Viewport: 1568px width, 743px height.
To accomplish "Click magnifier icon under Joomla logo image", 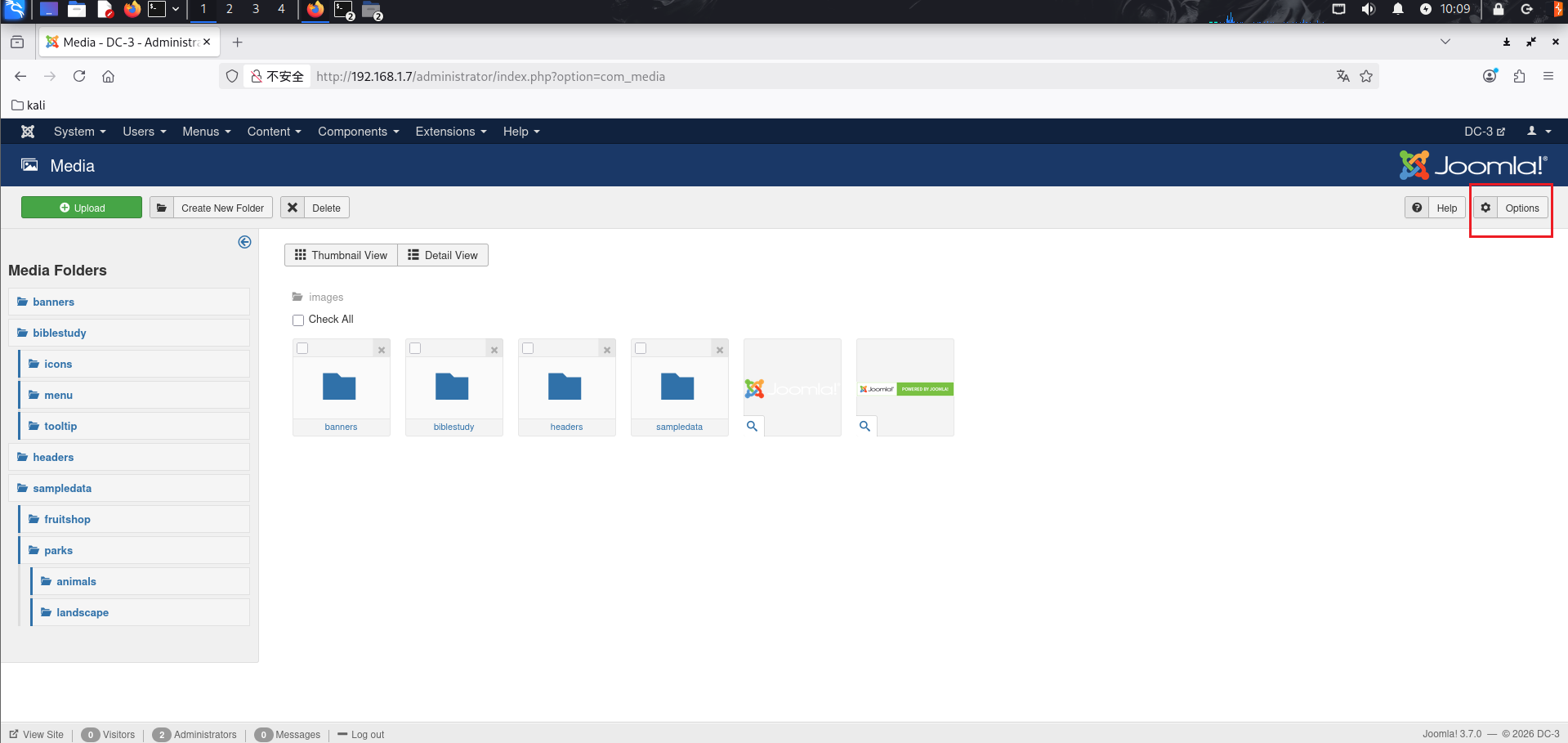I will [x=752, y=426].
